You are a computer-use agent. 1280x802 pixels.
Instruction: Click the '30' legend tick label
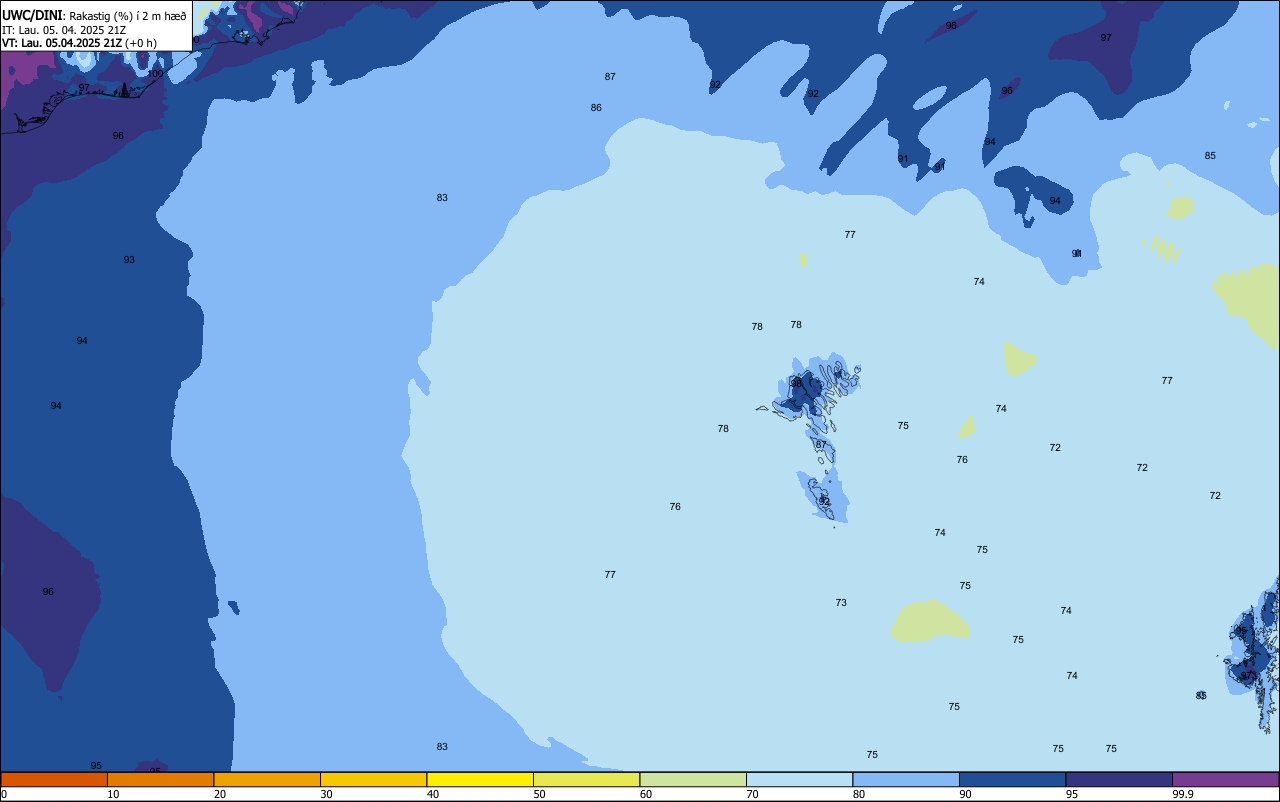[x=326, y=794]
